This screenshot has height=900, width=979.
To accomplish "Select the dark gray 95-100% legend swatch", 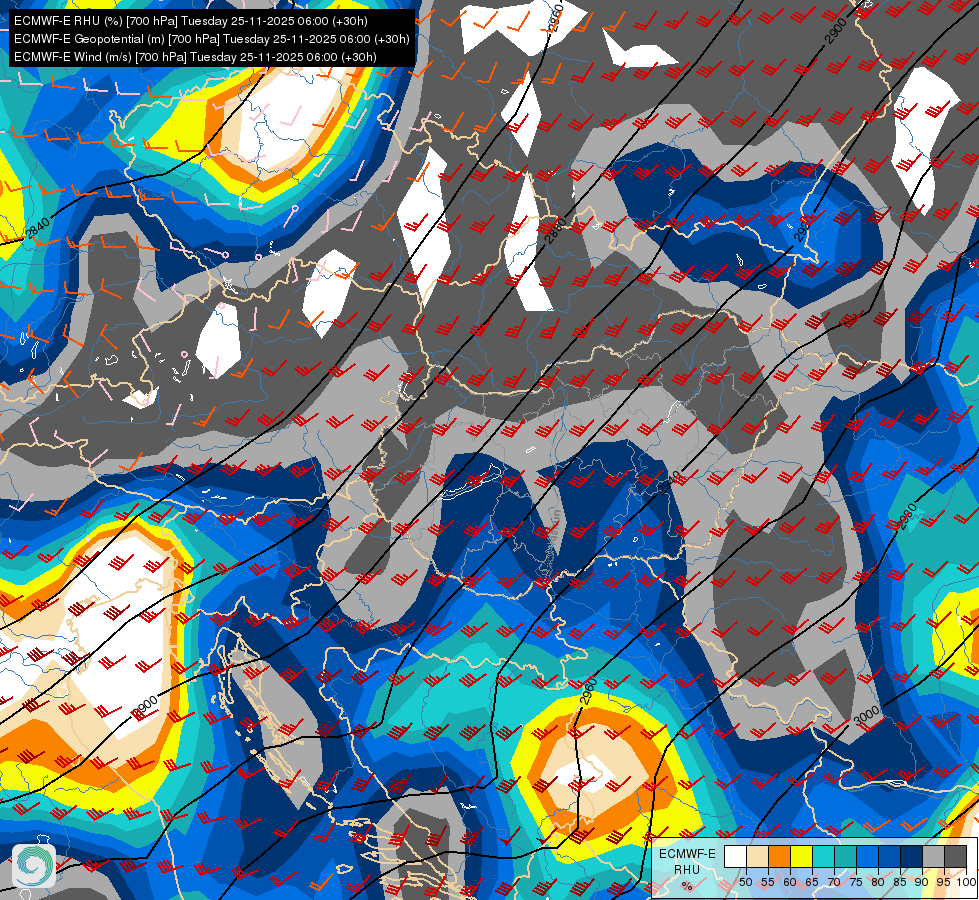I will (955, 856).
